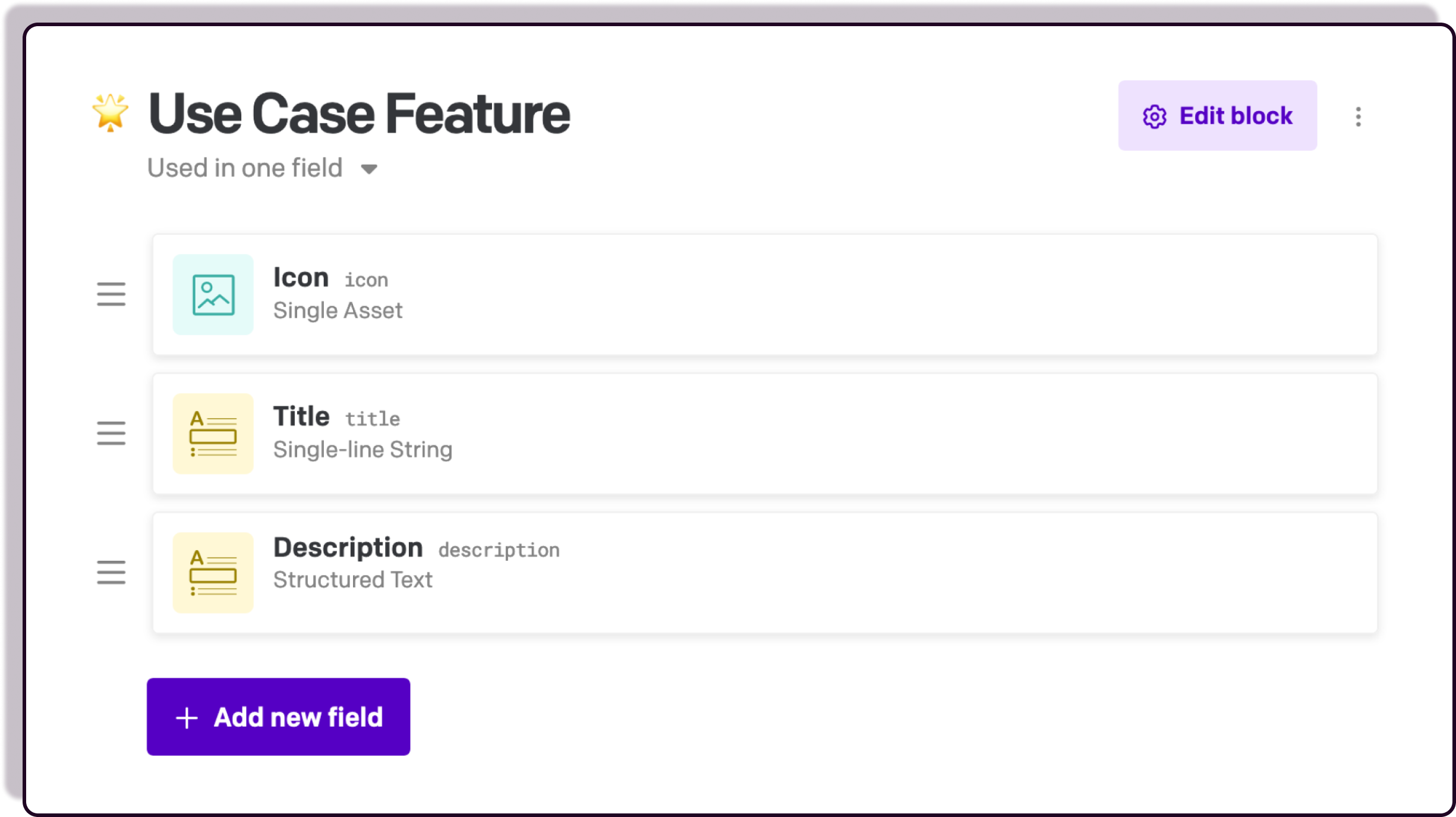
Task: Click the teal image asset icon
Action: point(213,294)
